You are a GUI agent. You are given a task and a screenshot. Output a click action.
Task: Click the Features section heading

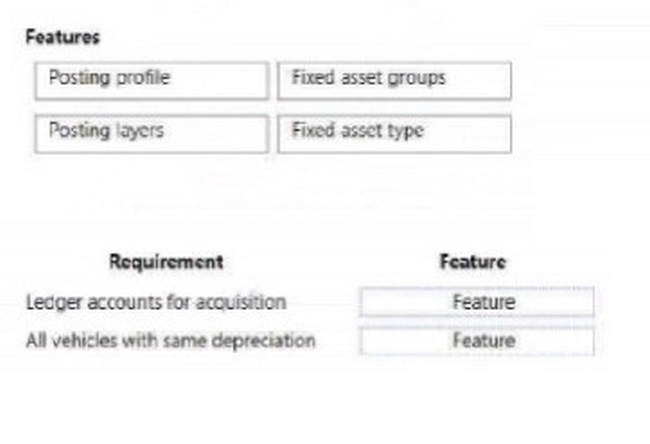coord(62,37)
